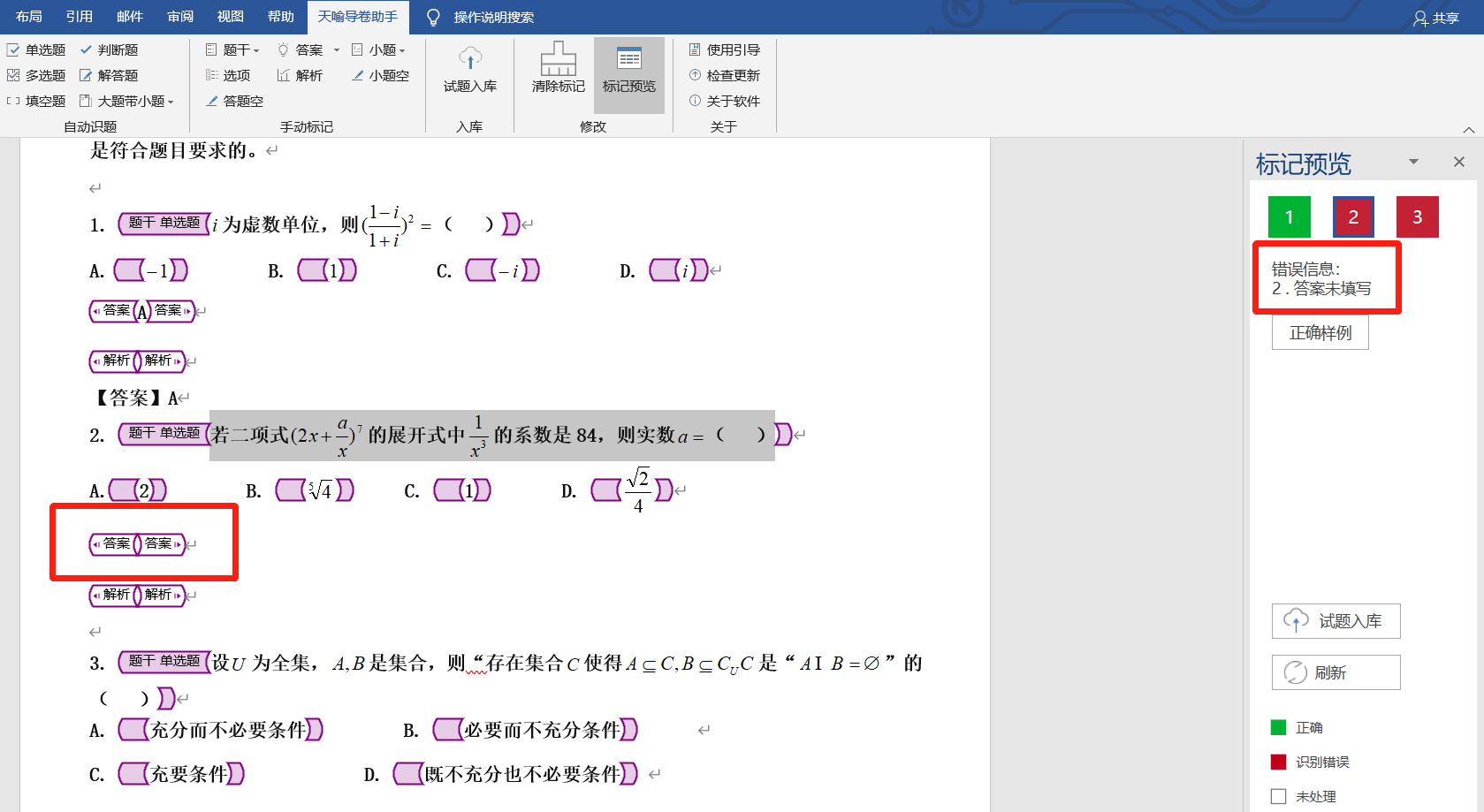Select question 3 red box in preview
Viewport: 1484px width, 812px height.
click(1417, 217)
